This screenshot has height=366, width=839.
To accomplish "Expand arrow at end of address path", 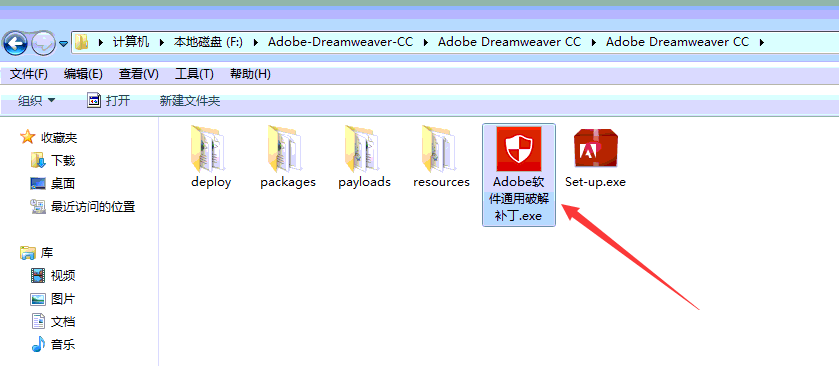I will click(762, 42).
